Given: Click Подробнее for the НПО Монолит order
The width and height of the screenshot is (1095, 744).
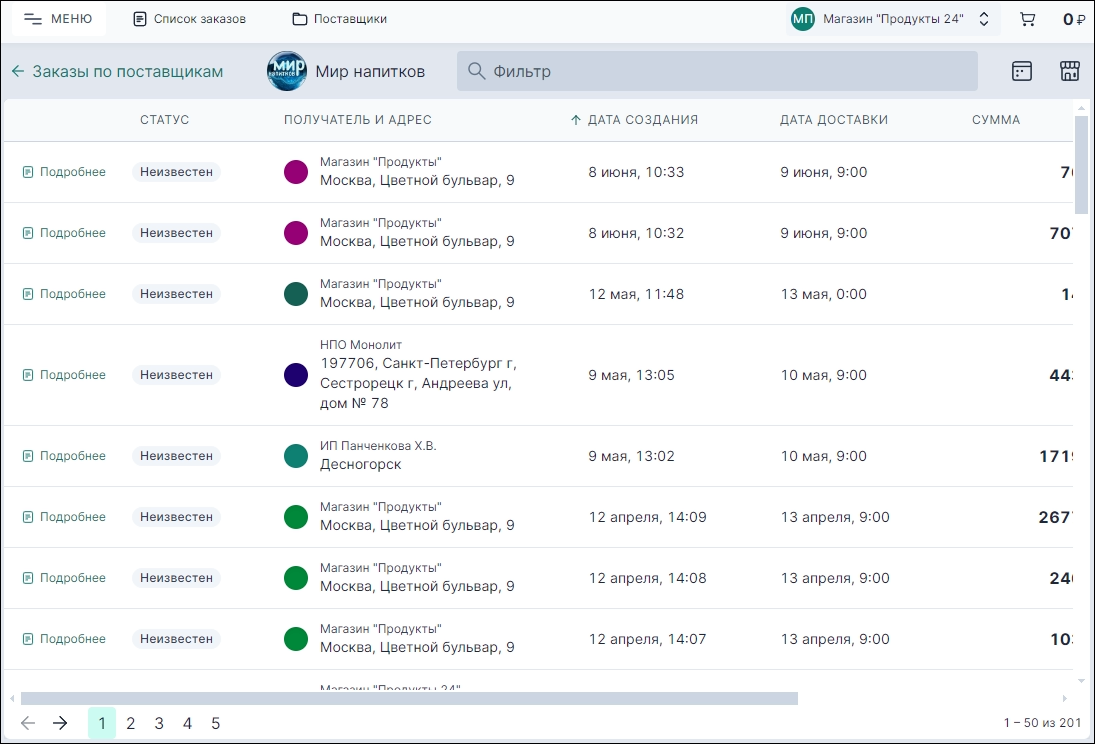Looking at the screenshot, I should click(64, 375).
